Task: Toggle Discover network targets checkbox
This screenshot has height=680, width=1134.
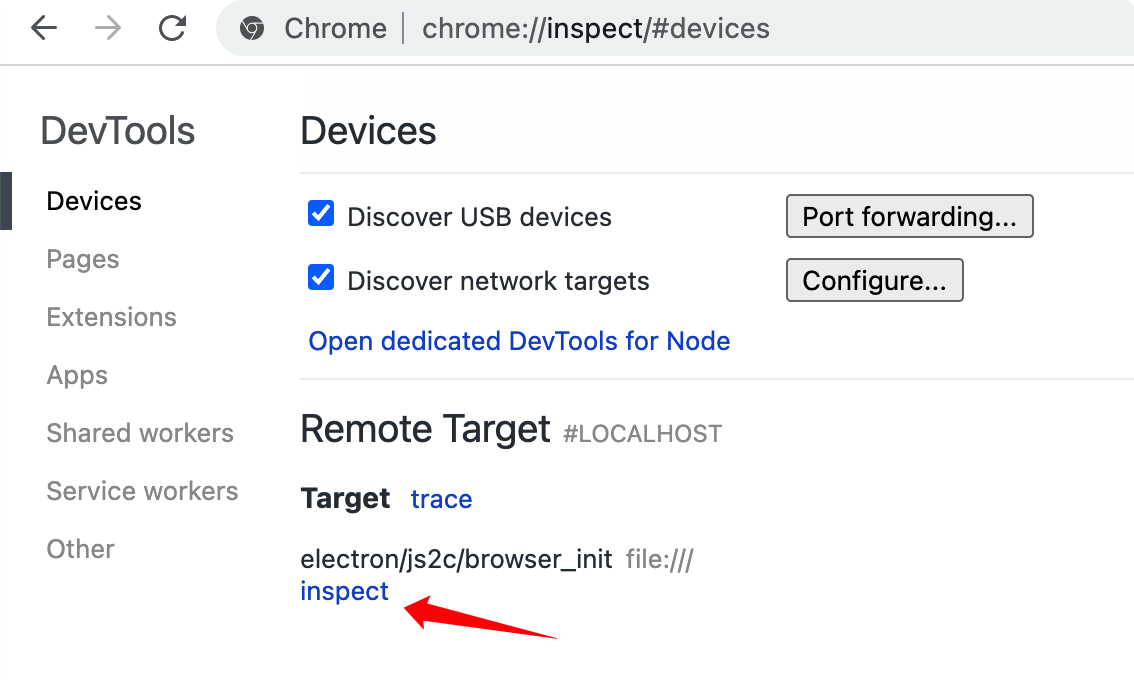Action: 320,278
